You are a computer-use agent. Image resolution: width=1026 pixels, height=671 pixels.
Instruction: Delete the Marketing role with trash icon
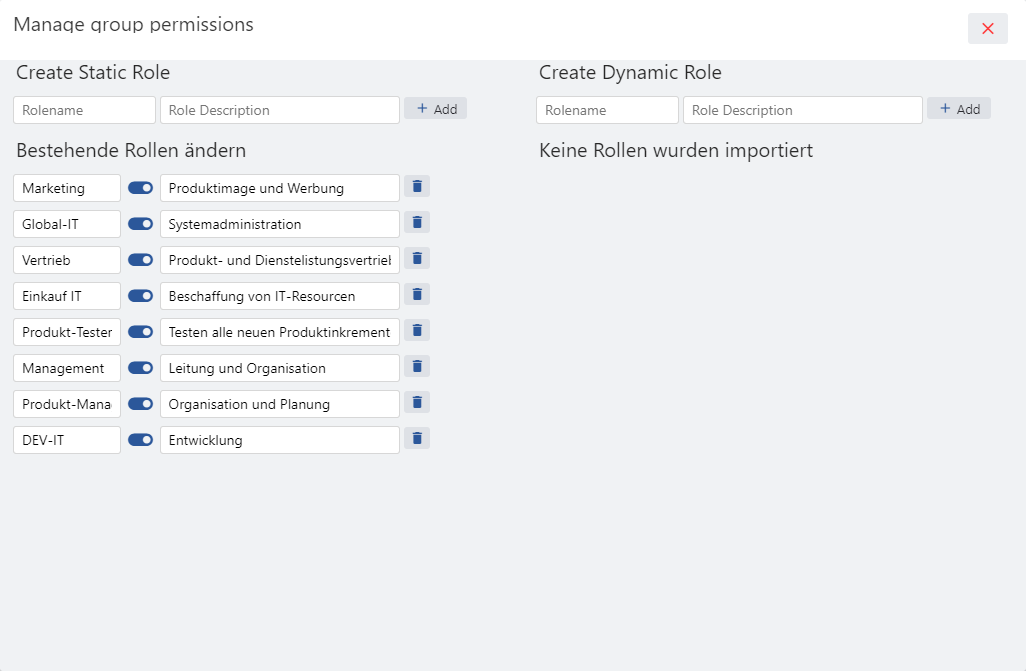click(417, 187)
